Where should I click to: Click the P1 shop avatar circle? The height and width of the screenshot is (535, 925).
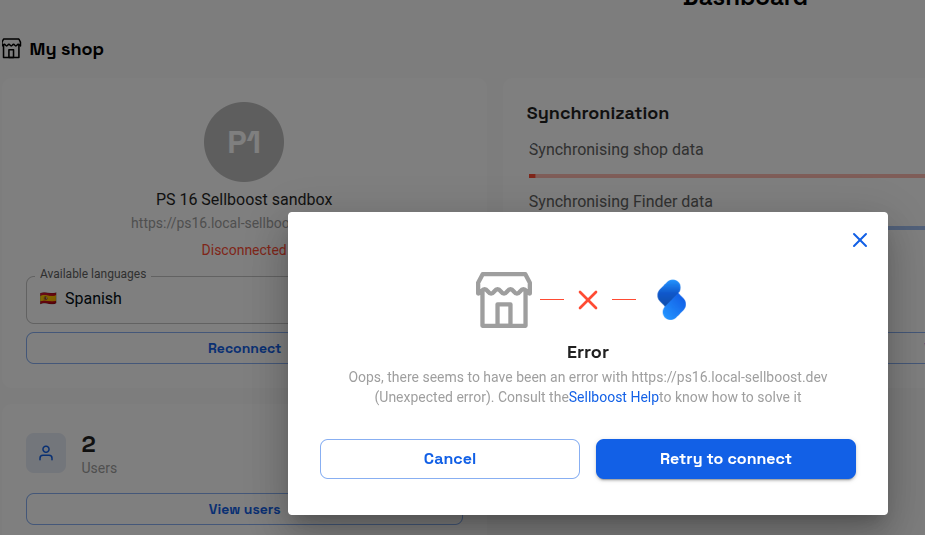click(x=244, y=142)
